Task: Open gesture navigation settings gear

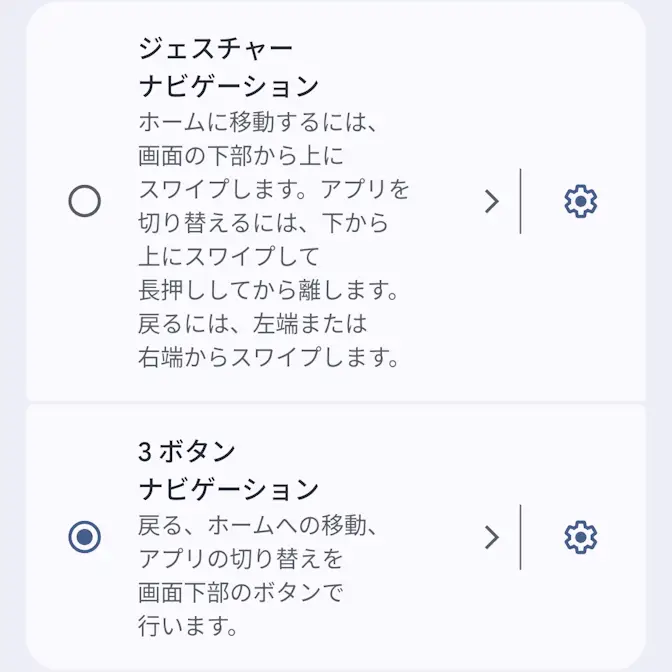Action: click(580, 202)
